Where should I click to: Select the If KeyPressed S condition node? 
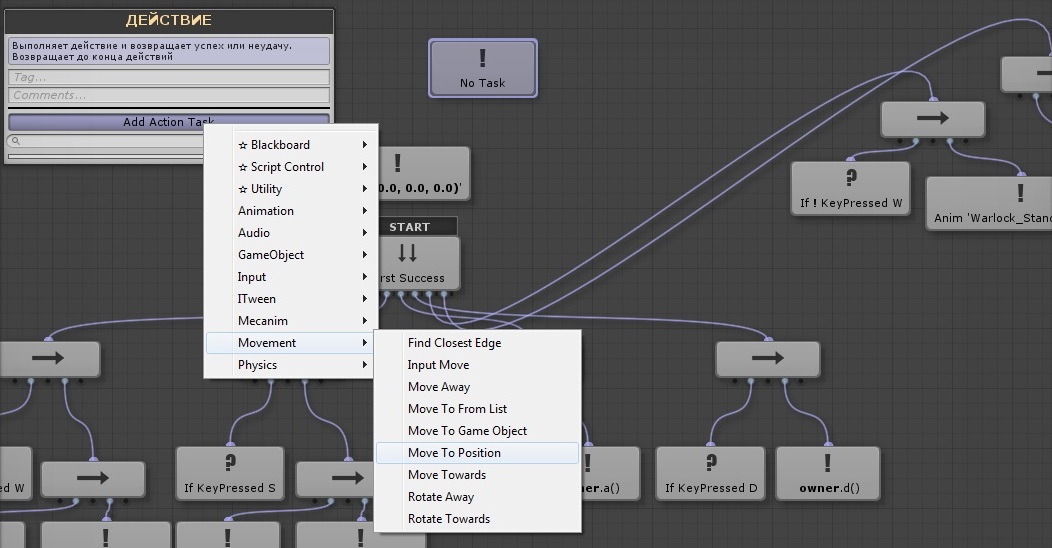(x=229, y=474)
